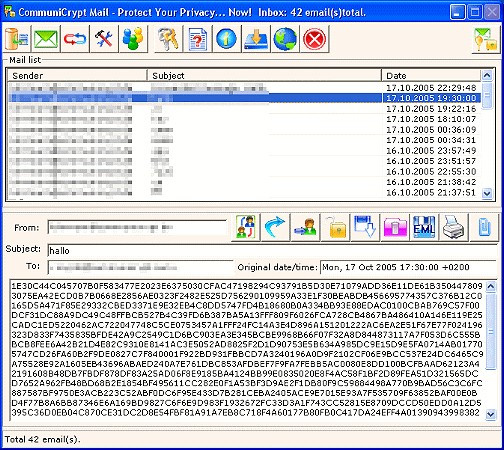Select mail dated 16.10.2005 21:37:51
The width and height of the screenshot is (504, 450).
(x=244, y=193)
